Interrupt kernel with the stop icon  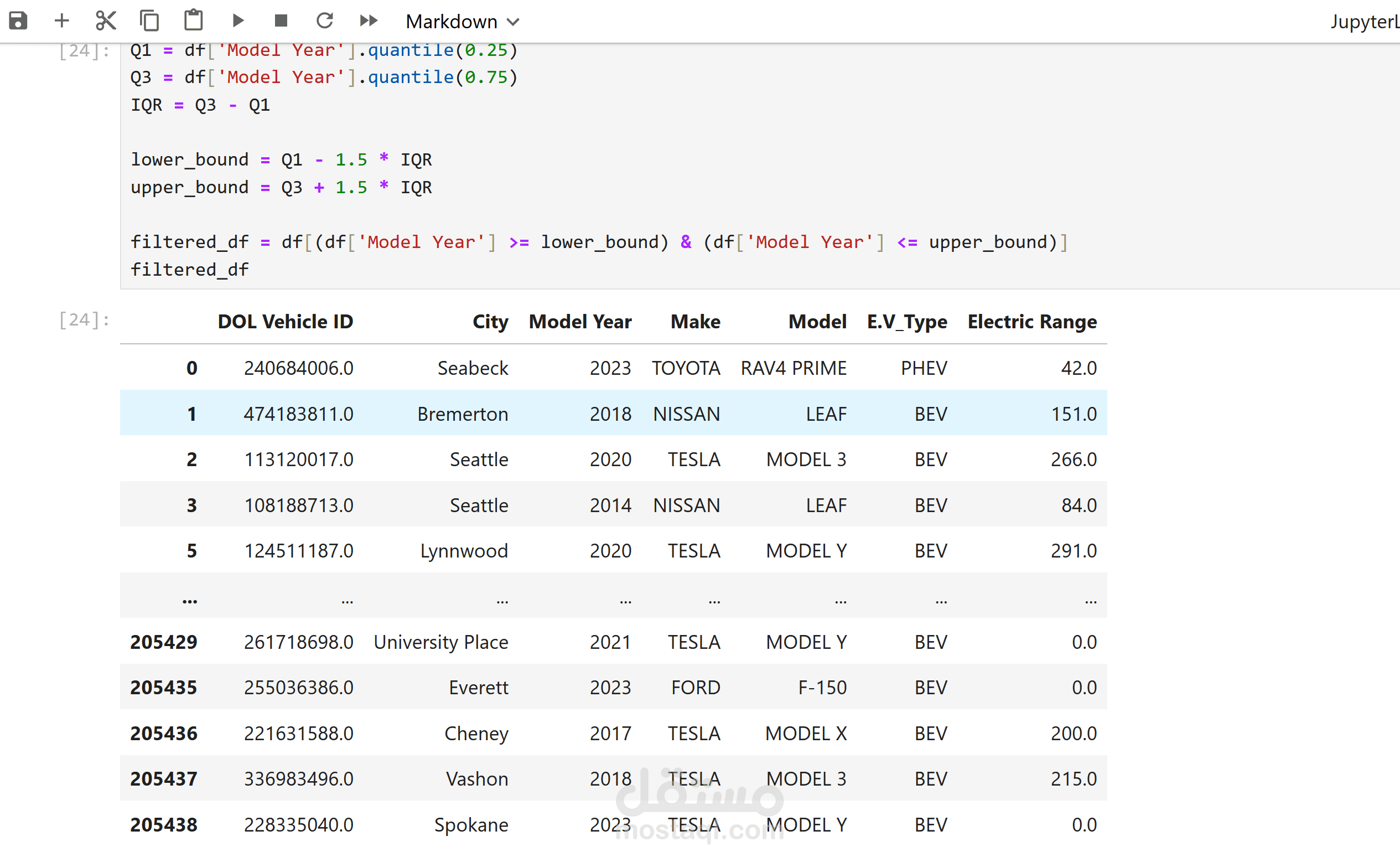point(281,21)
